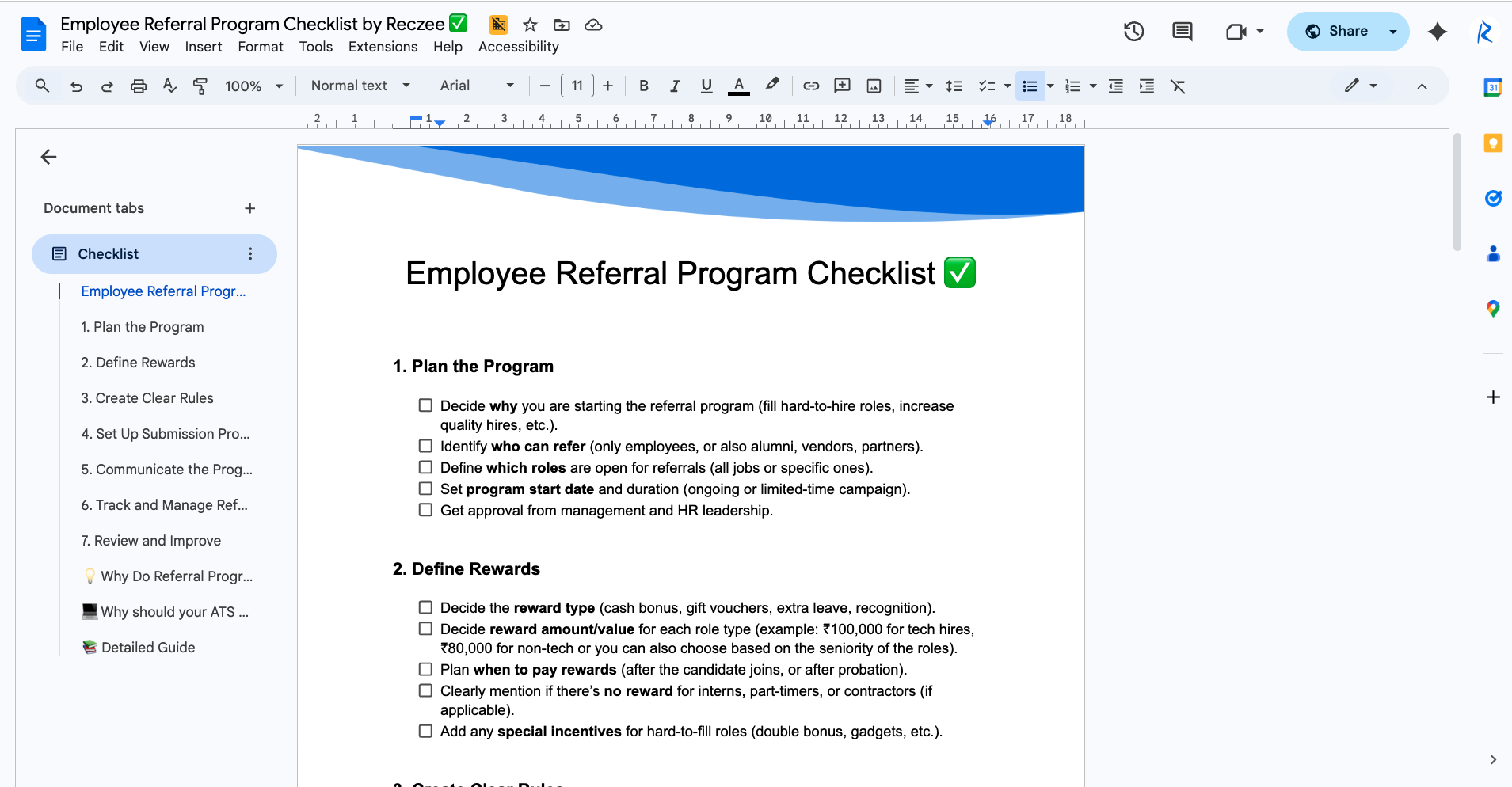The width and height of the screenshot is (1512, 787).
Task: Open the zoom 100% dropdown
Action: coord(253,86)
